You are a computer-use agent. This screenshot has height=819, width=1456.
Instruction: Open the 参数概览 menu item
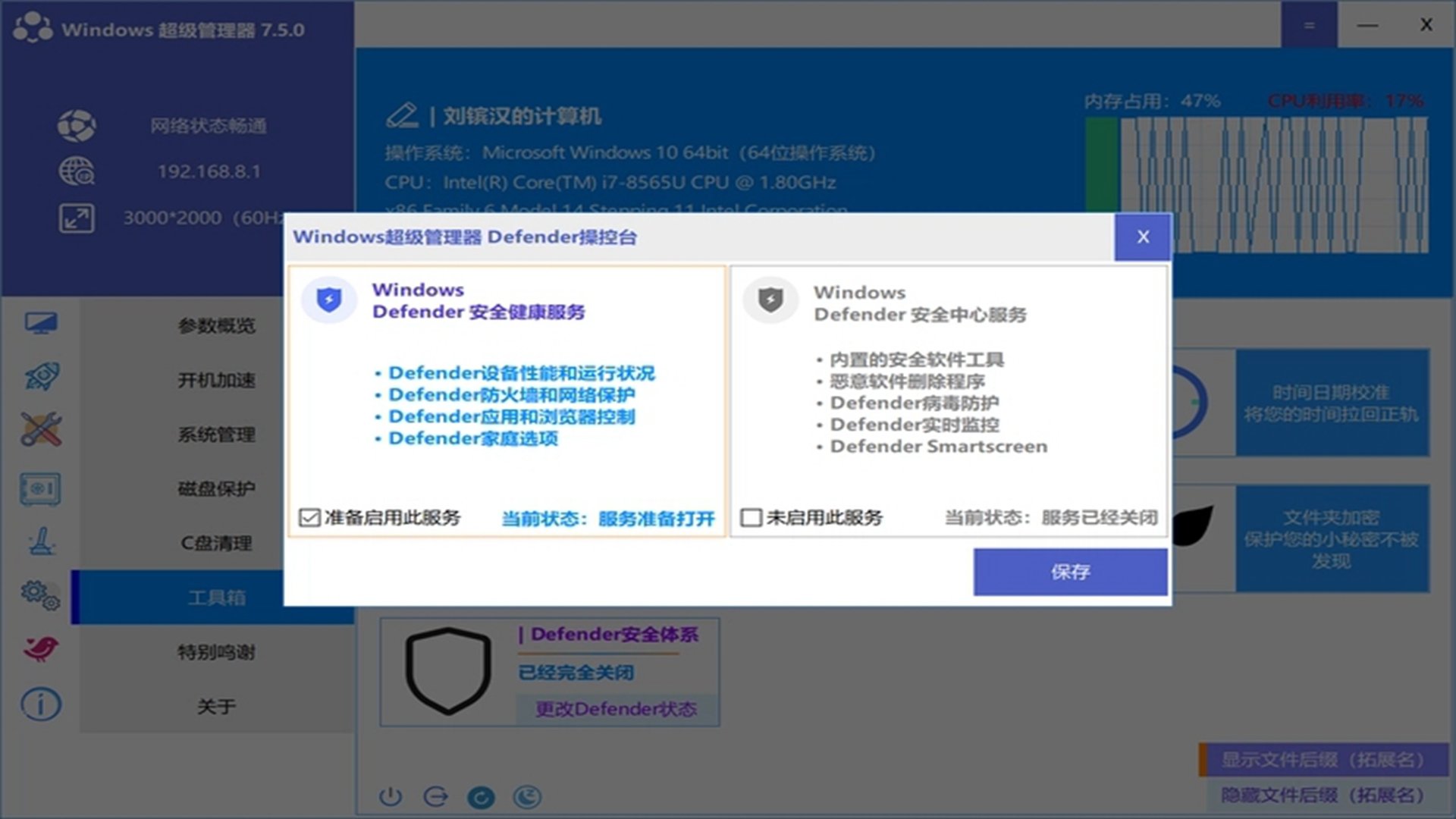coord(216,326)
